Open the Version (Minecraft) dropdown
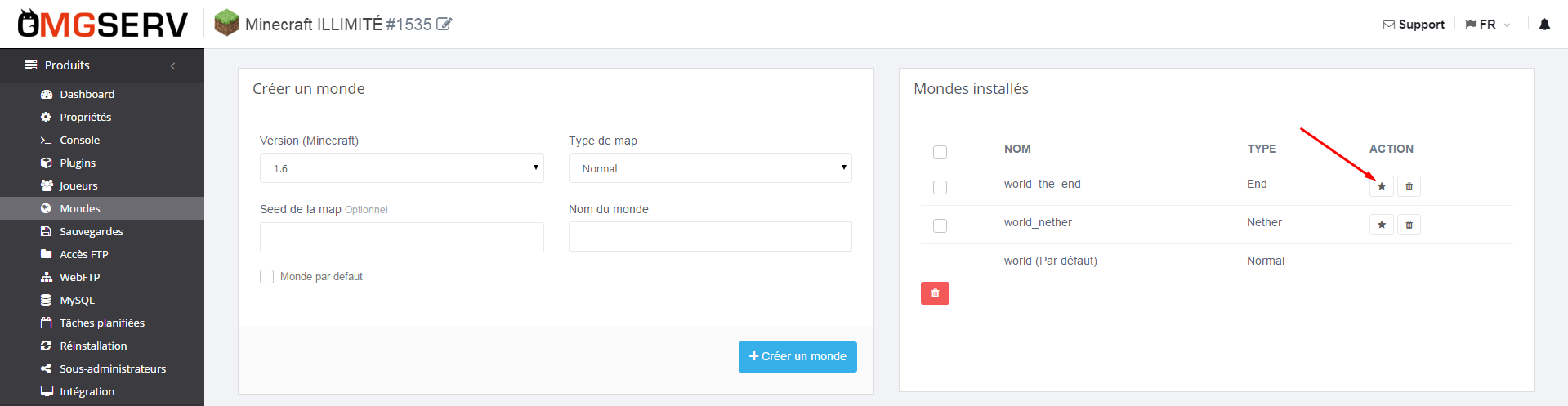 401,168
